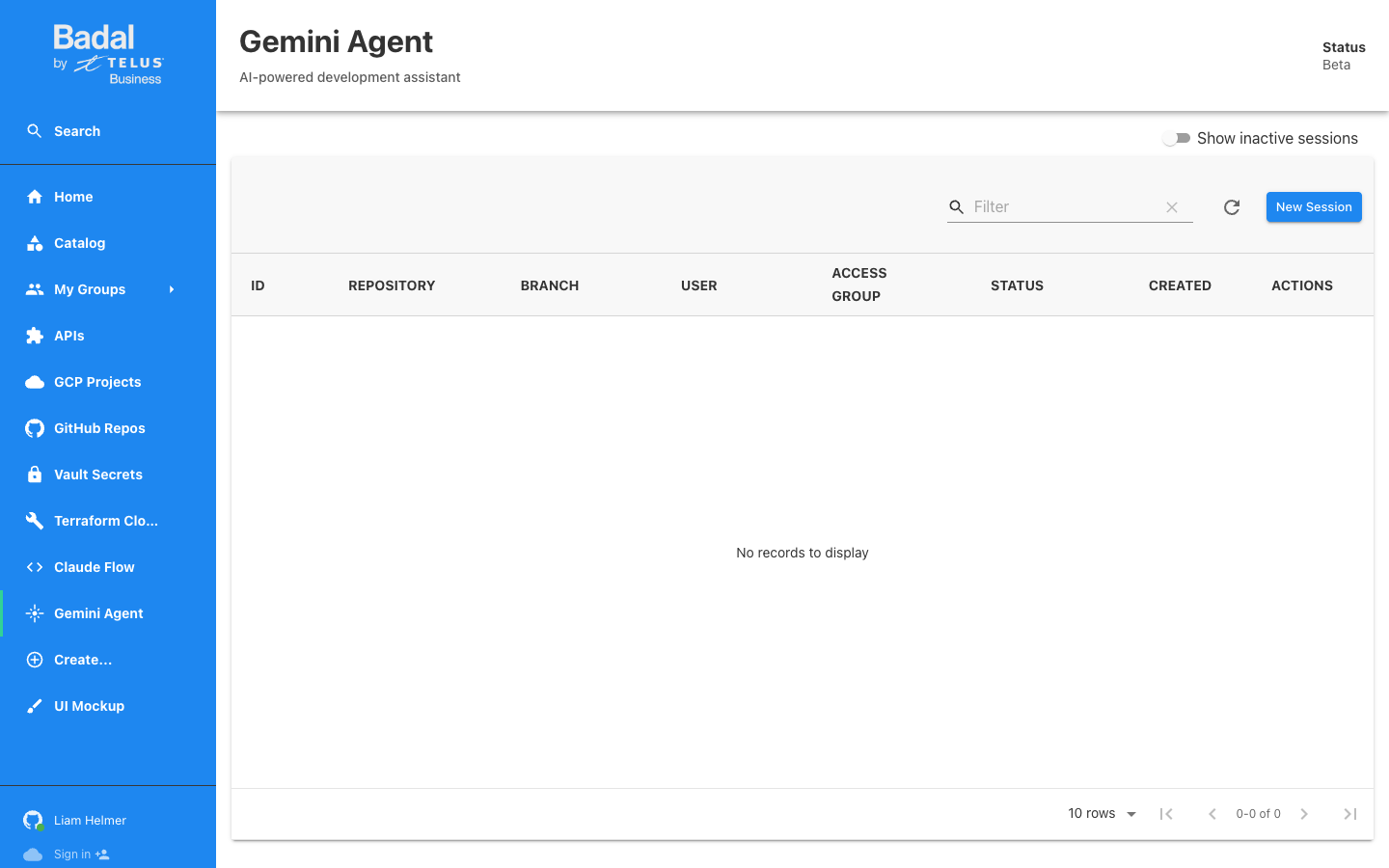Toggle Show inactive sessions switch
The height and width of the screenshot is (868, 1389).
[x=1176, y=138]
